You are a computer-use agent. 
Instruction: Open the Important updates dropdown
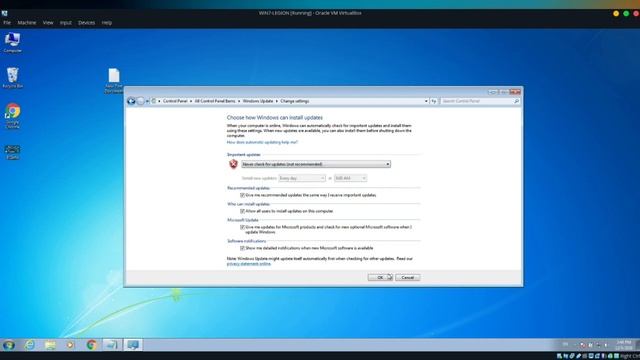[316, 164]
